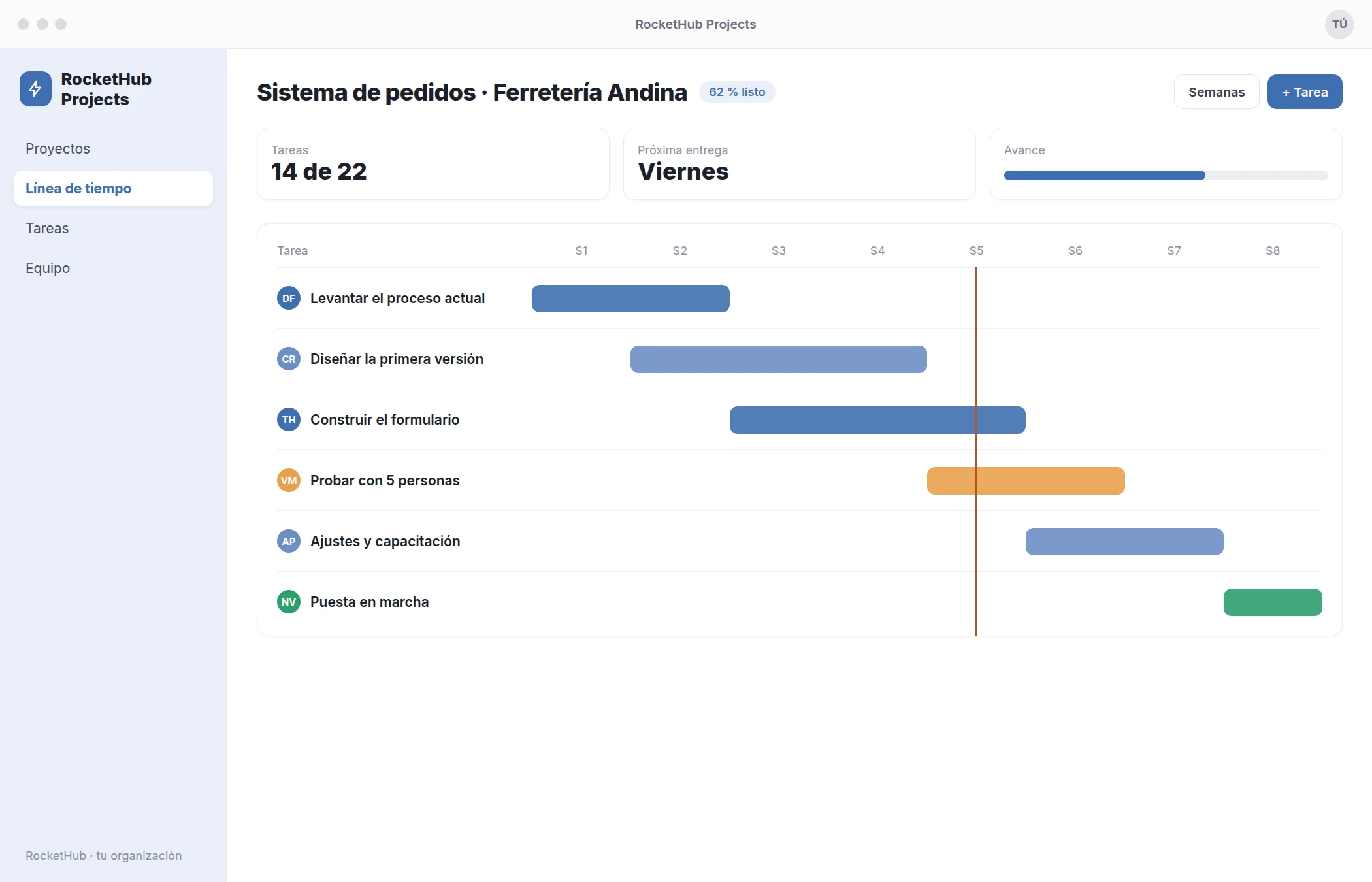Viewport: 1372px width, 882px height.
Task: Click the S3 week column header
Action: tap(779, 251)
